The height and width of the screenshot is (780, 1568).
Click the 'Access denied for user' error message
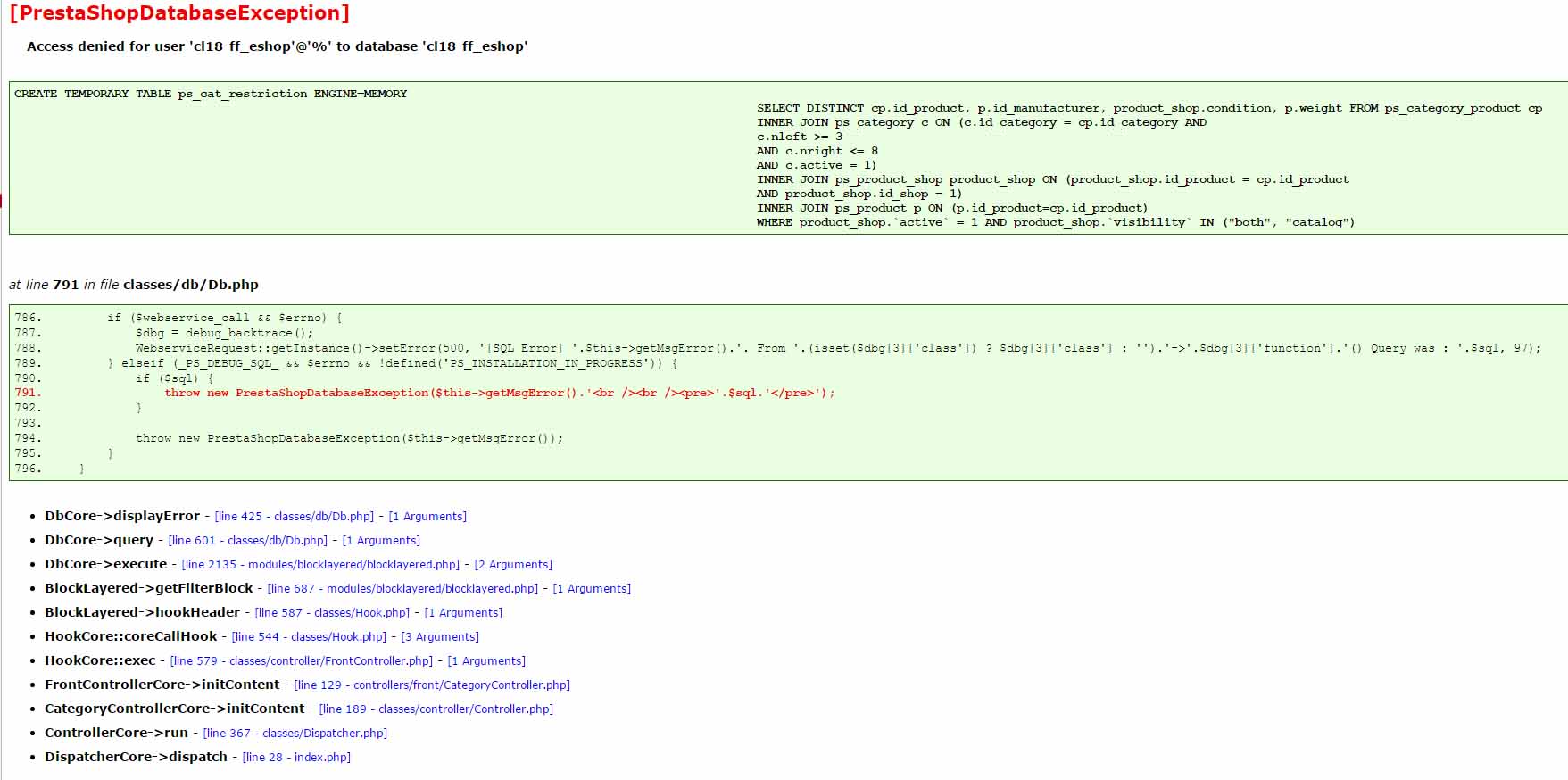click(x=278, y=46)
